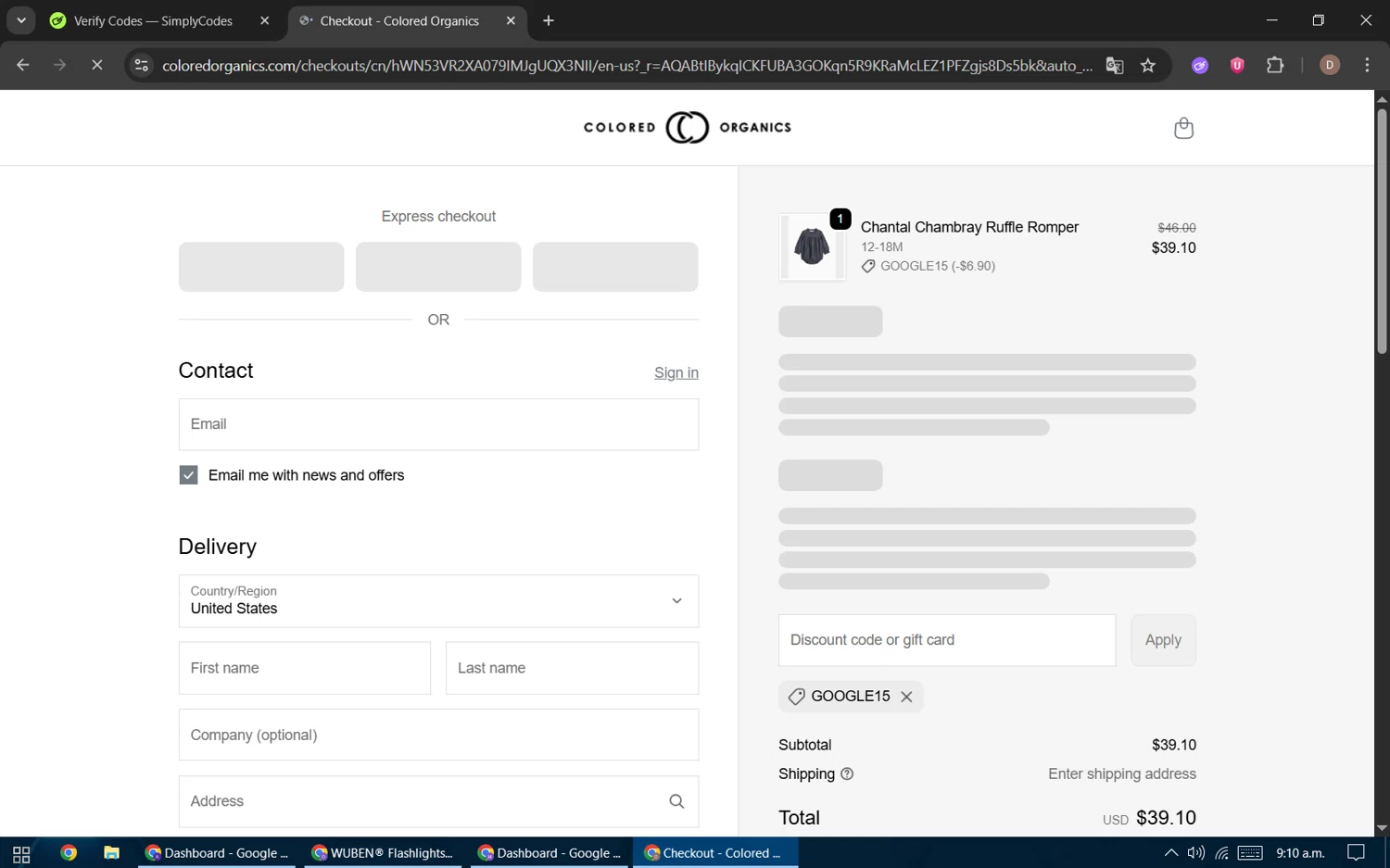Viewport: 1390px width, 868px height.
Task: Focus the Email input field
Action: [438, 424]
